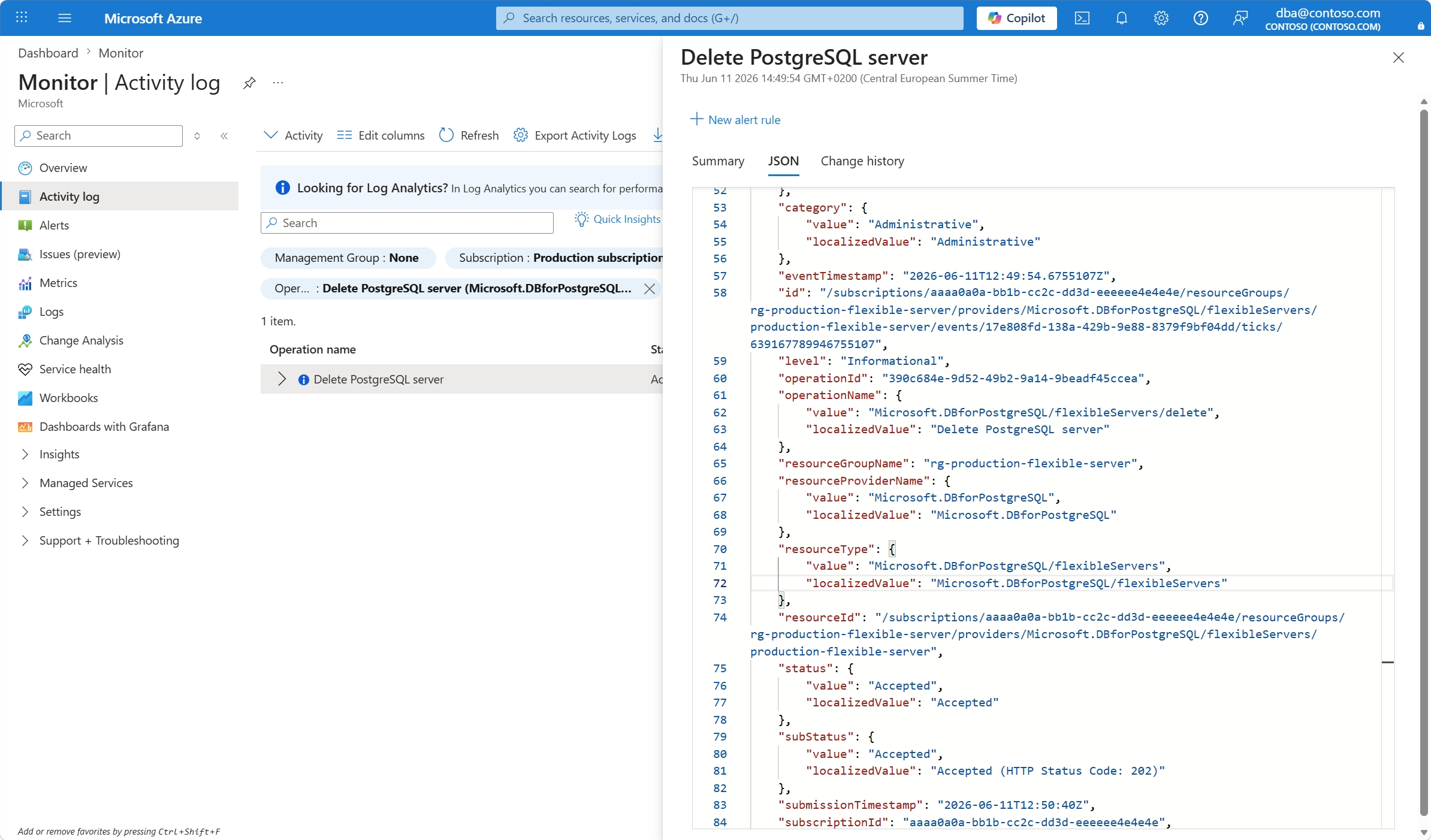
Task: Click the Copilot button
Action: coord(1016,18)
